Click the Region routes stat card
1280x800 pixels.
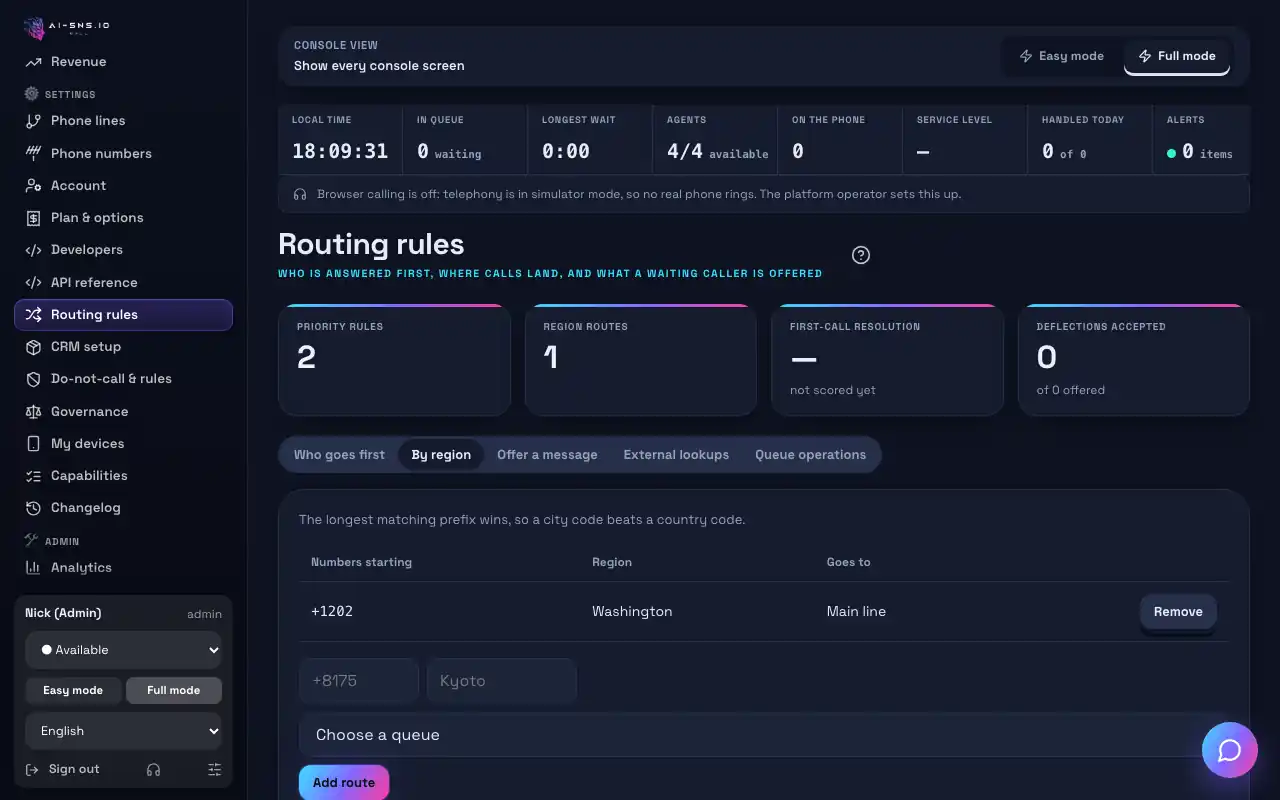click(641, 360)
